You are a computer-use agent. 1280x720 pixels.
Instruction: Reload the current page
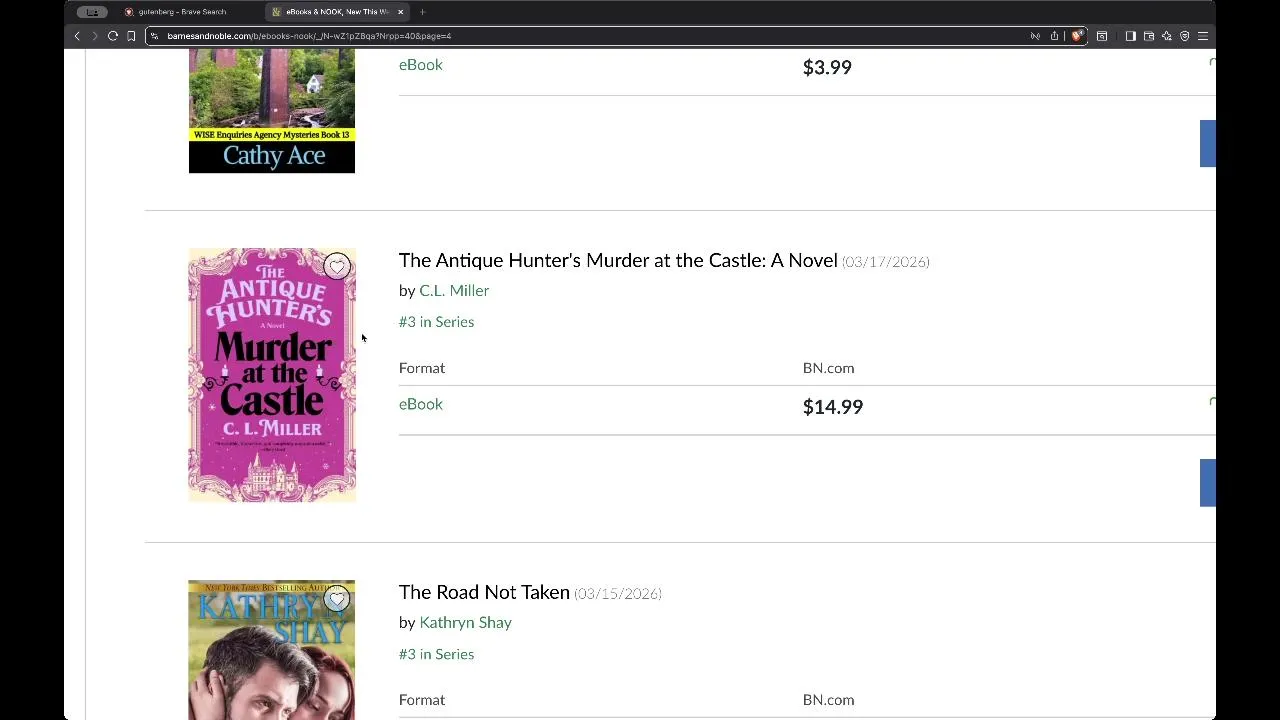[x=113, y=36]
